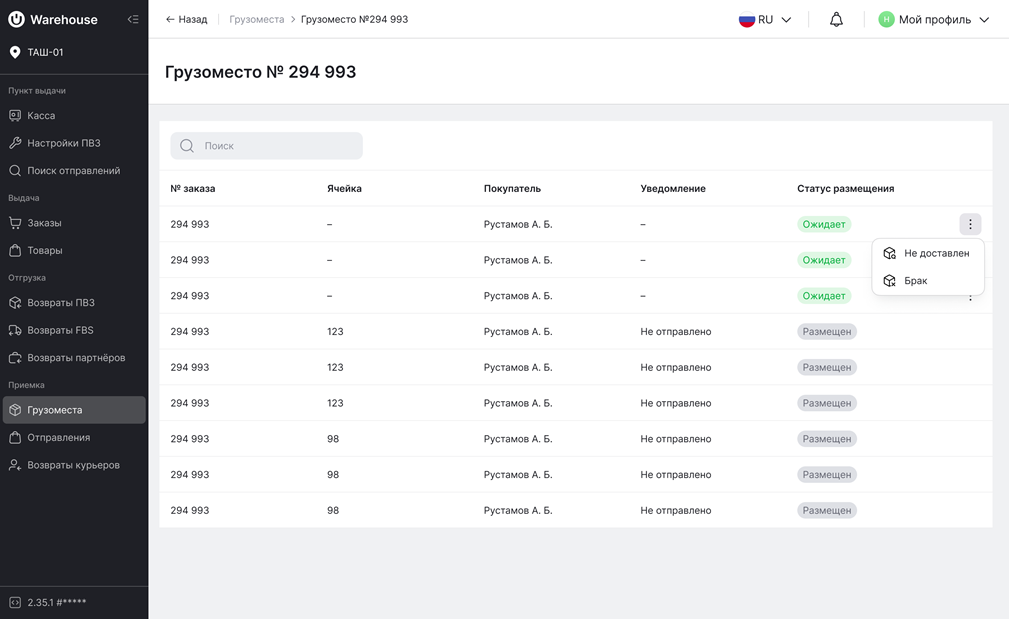Choose Брак in the context menu
1009x619 pixels.
tap(915, 281)
